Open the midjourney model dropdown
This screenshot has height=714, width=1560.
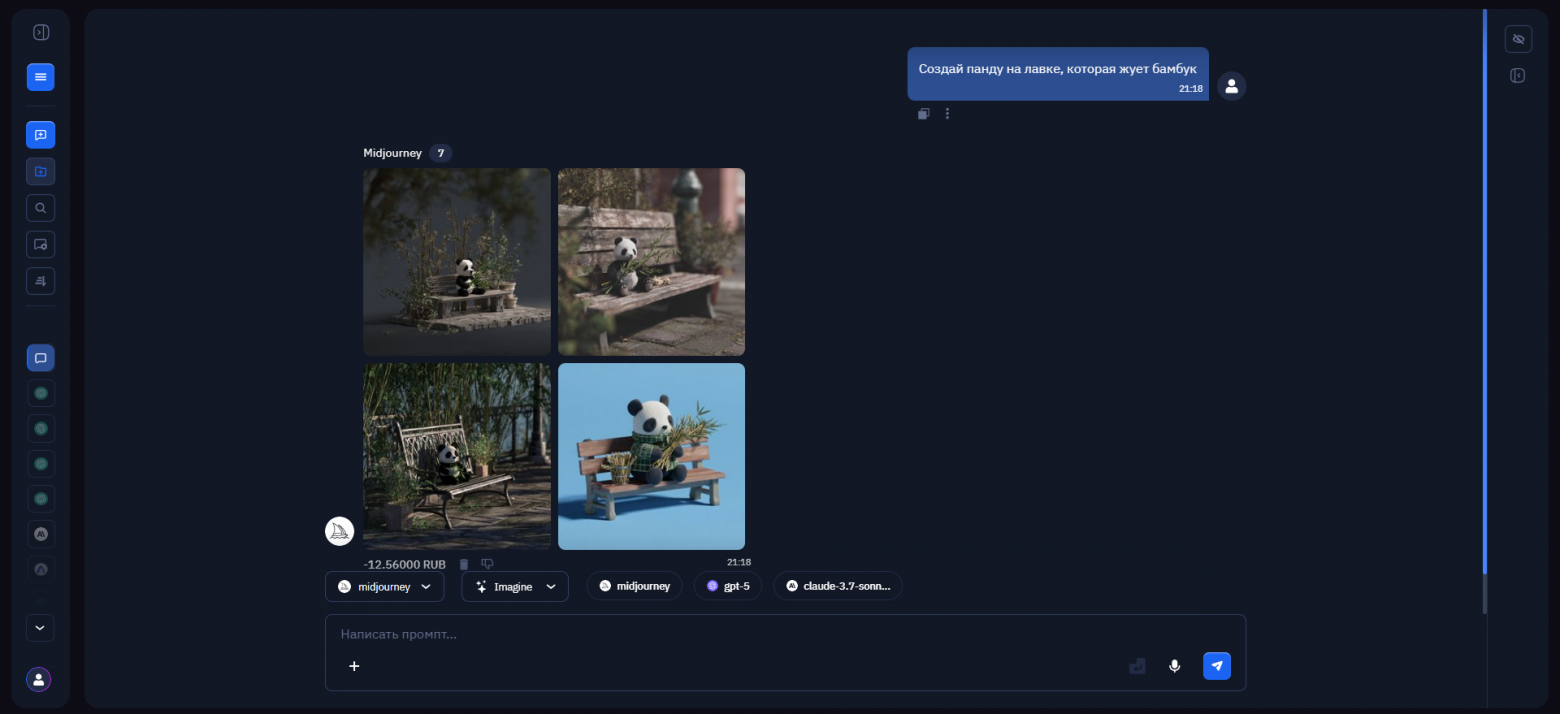coord(384,587)
